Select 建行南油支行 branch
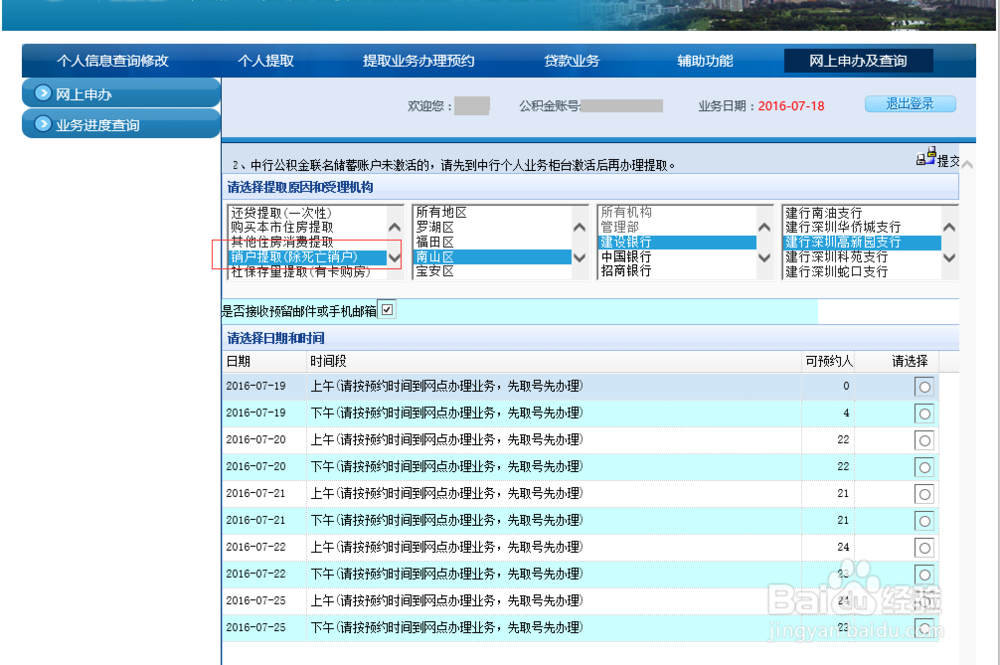Viewport: 1000px width, 665px height. pyautogui.click(x=862, y=213)
